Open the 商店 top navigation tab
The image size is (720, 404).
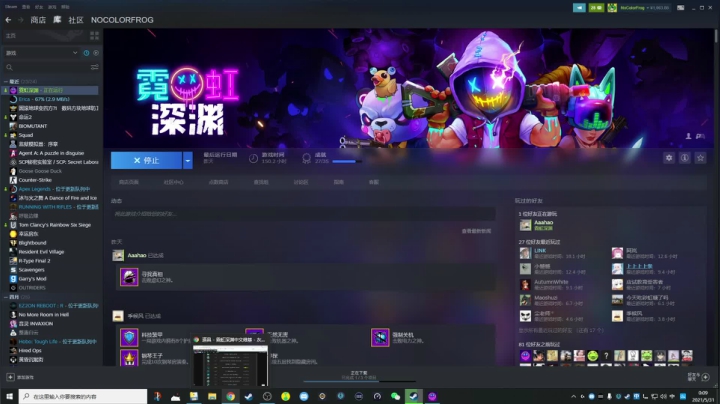tap(38, 20)
